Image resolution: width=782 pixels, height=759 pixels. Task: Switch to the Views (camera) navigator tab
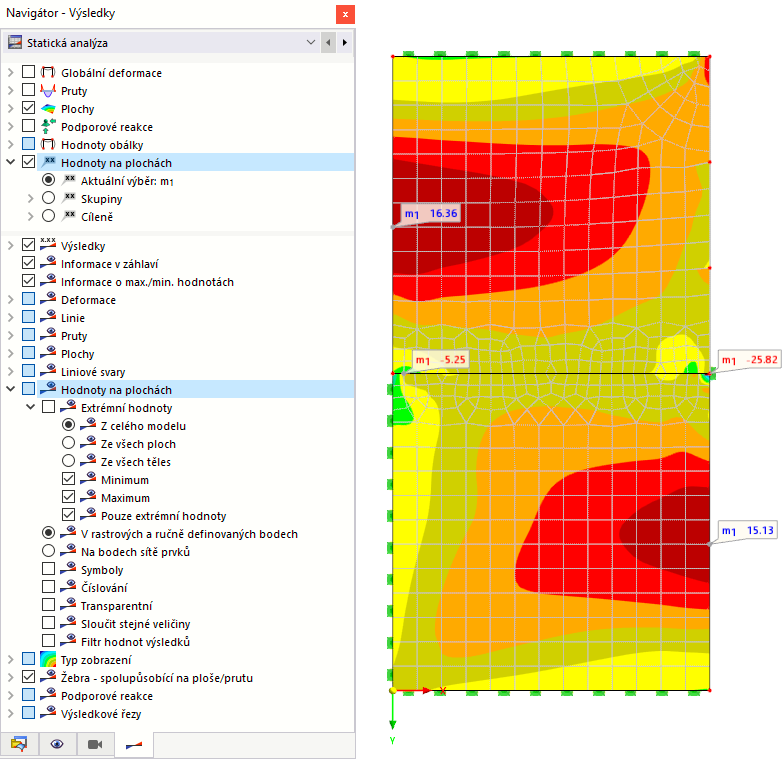pos(95,744)
